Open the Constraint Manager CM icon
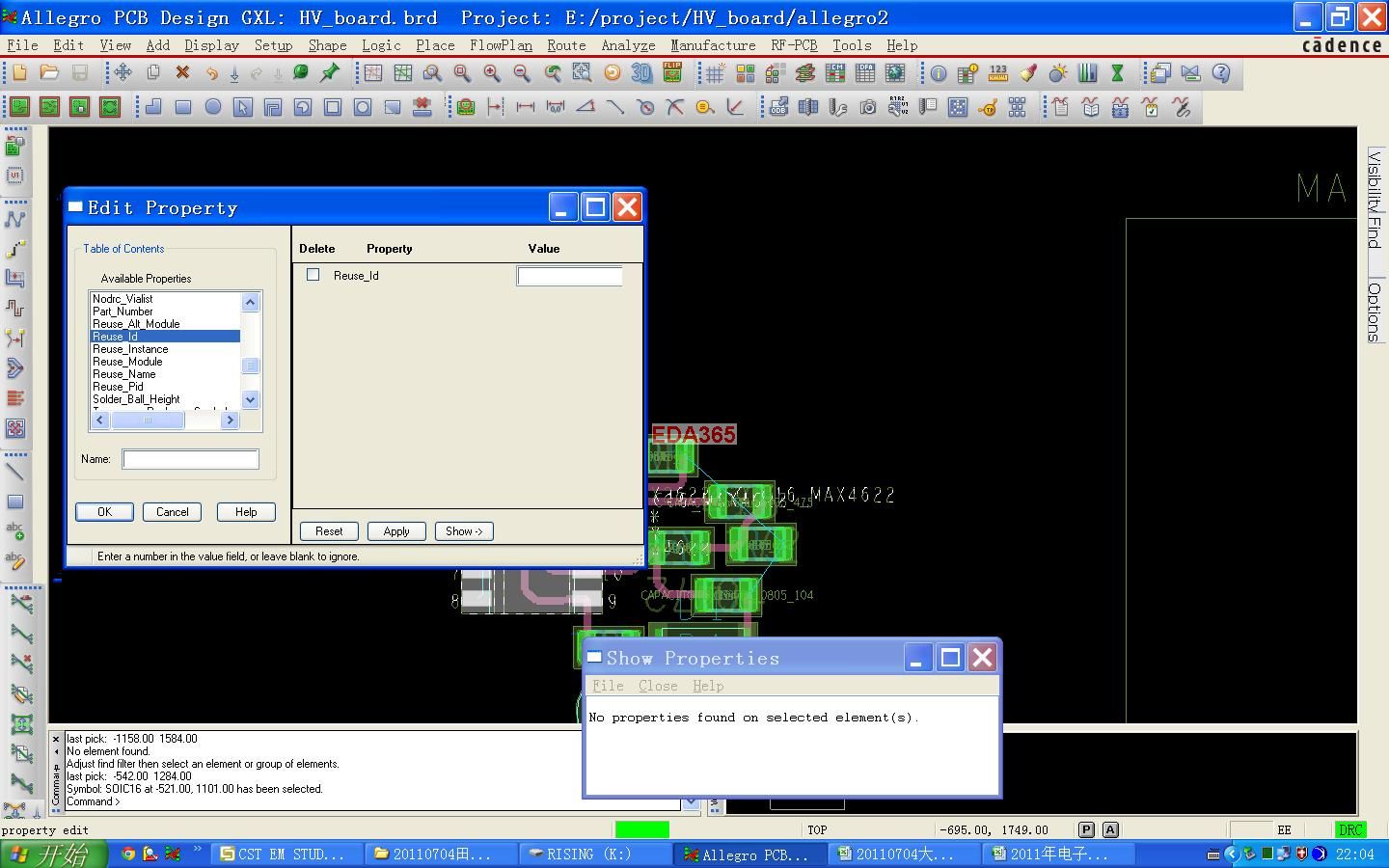Viewport: 1389px width, 868px height. 835,72
